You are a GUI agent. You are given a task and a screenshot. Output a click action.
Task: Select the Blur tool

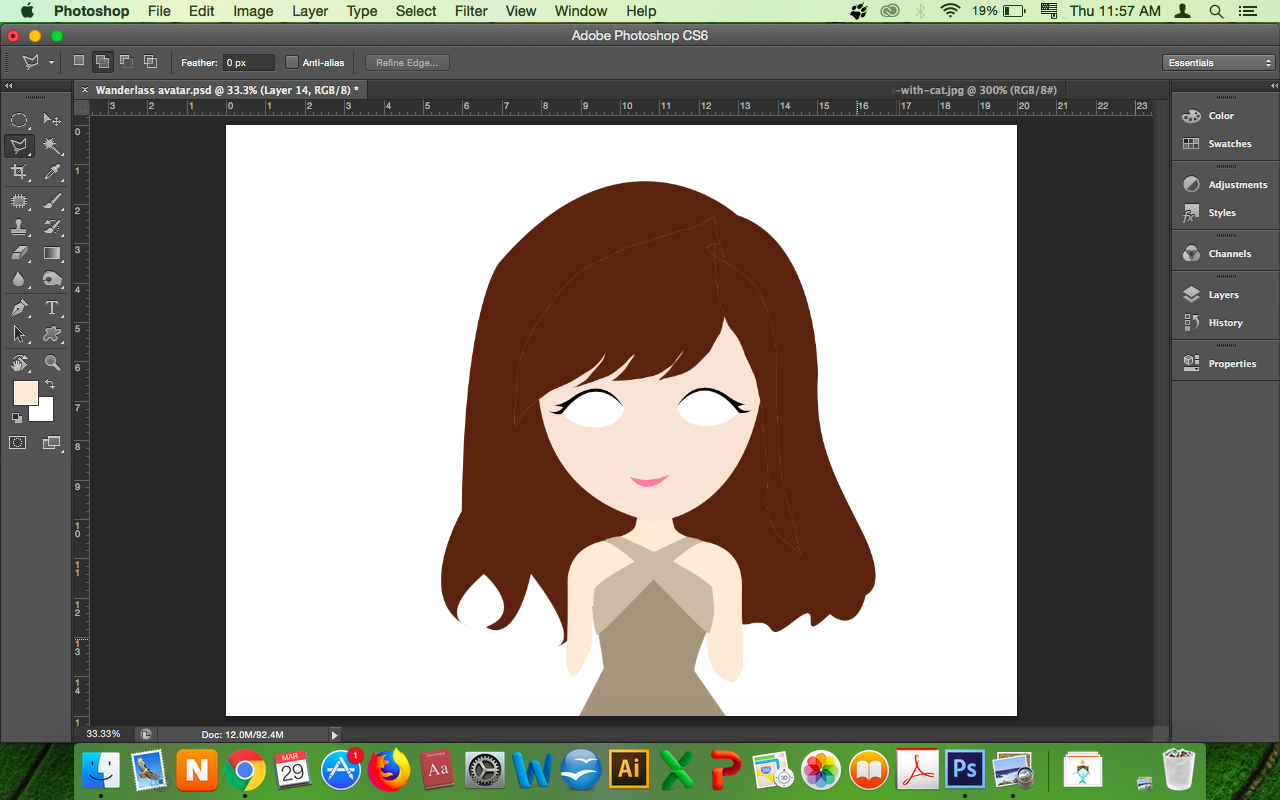point(19,279)
